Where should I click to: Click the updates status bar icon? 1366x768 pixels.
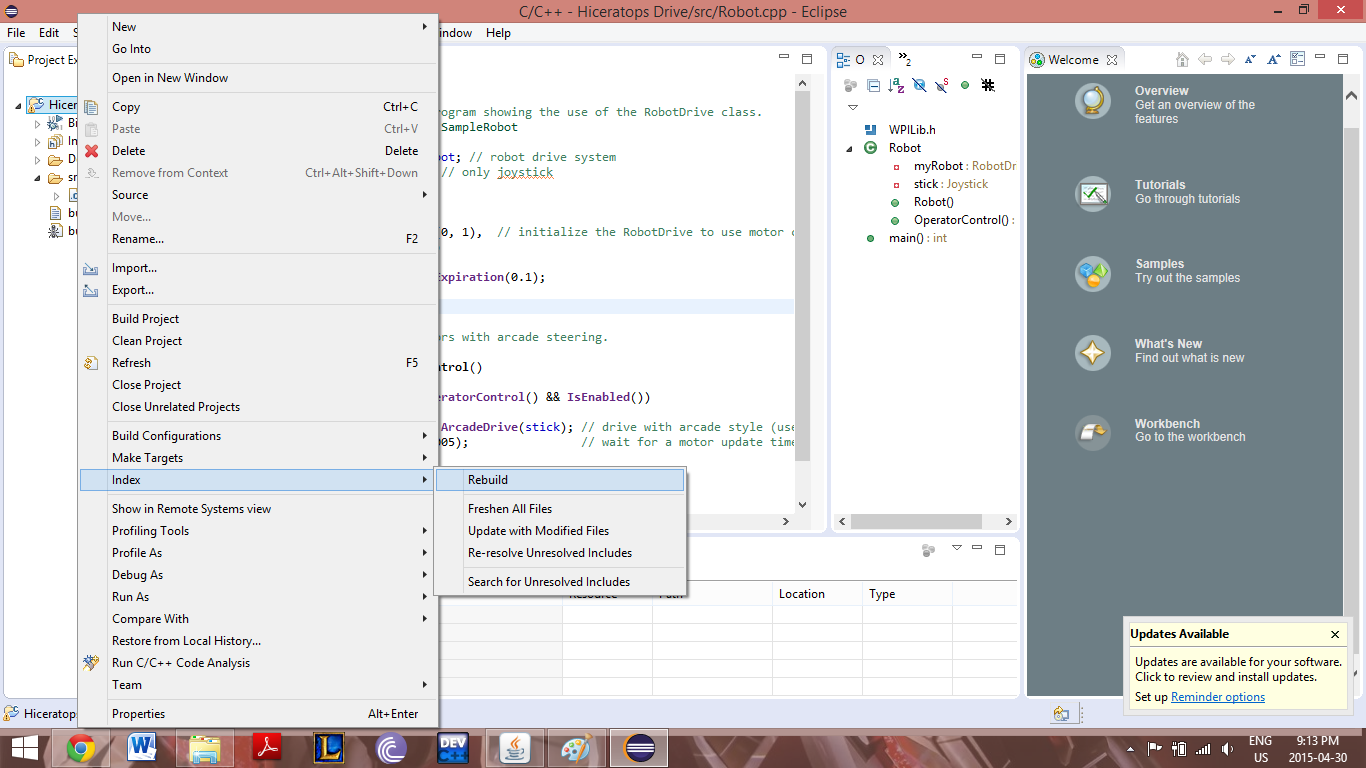coord(1061,714)
